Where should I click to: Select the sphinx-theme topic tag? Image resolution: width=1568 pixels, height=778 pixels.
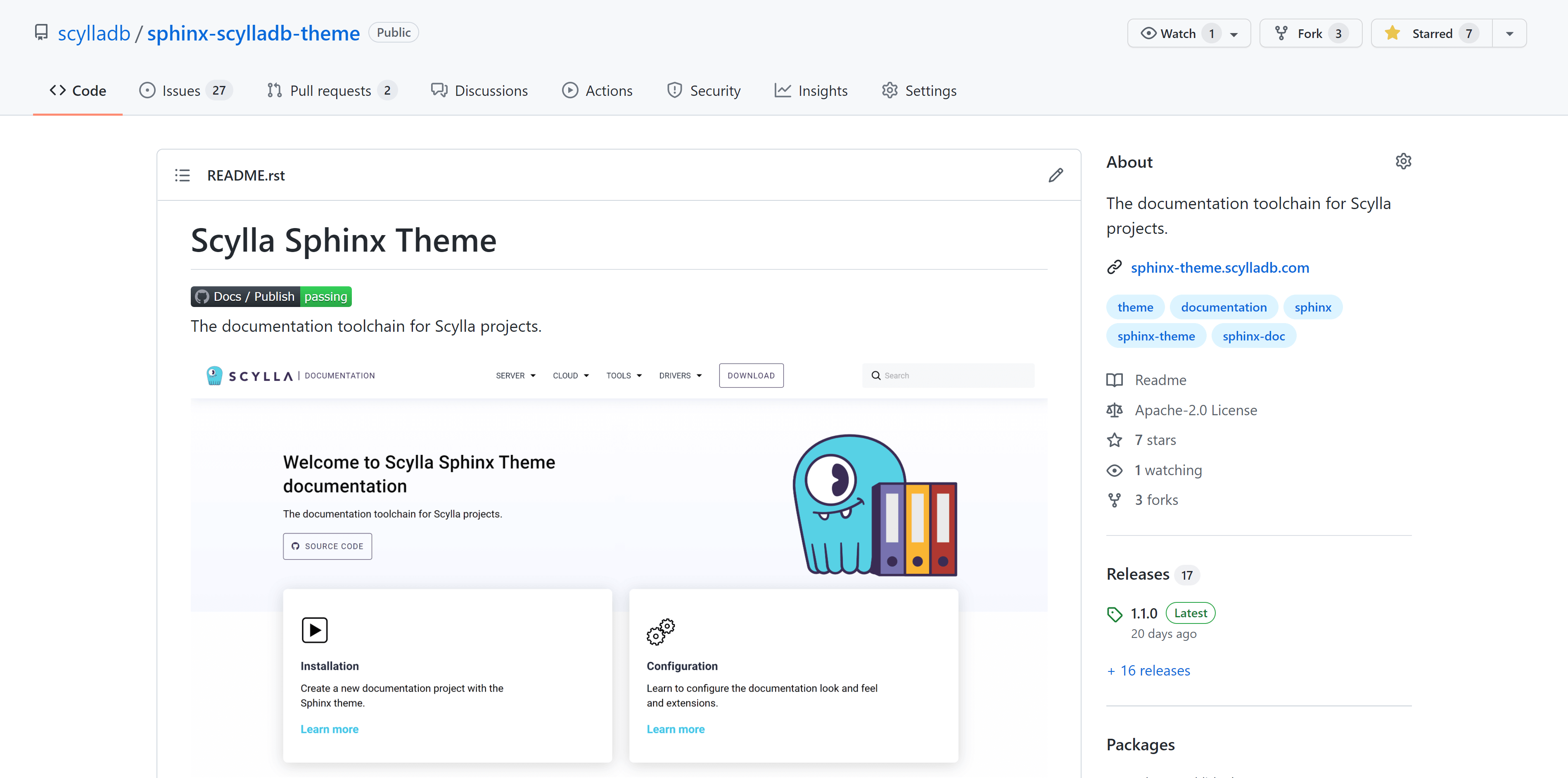point(1156,336)
